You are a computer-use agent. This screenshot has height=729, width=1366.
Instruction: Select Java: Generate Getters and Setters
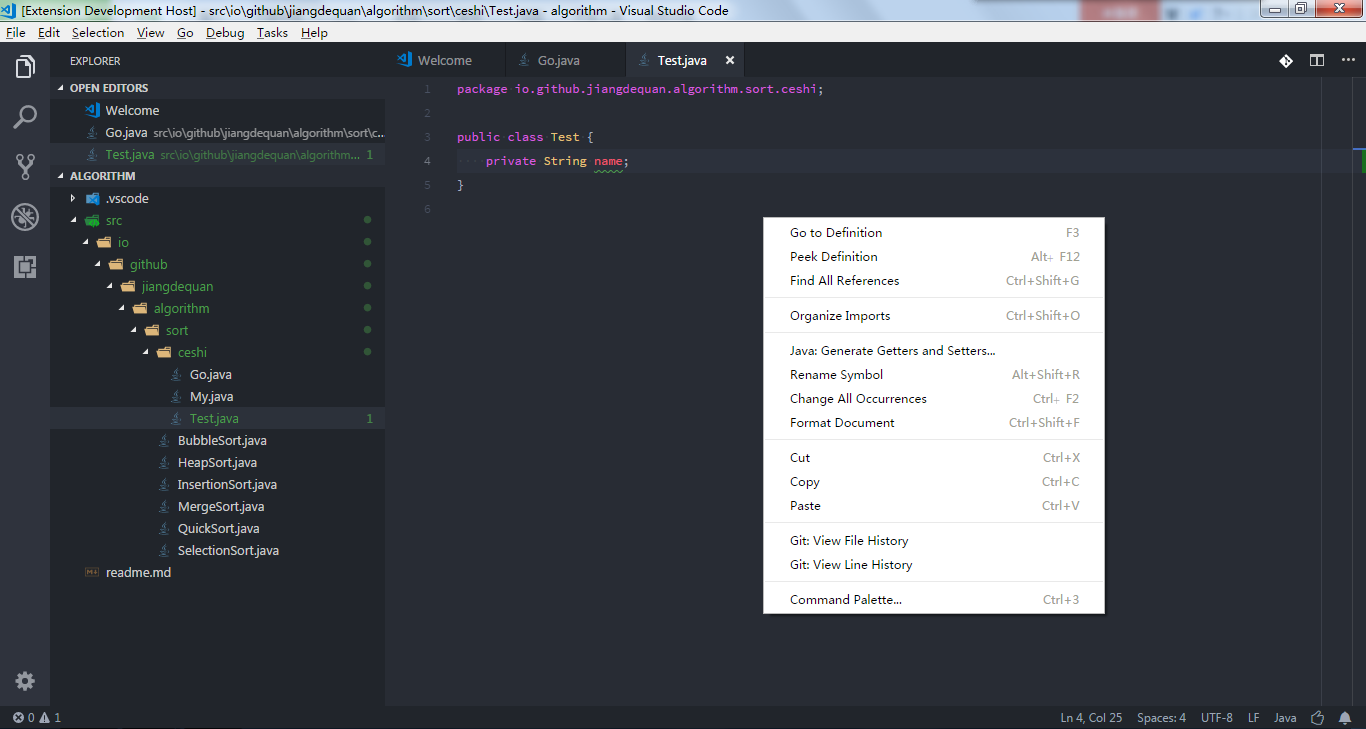click(934, 351)
